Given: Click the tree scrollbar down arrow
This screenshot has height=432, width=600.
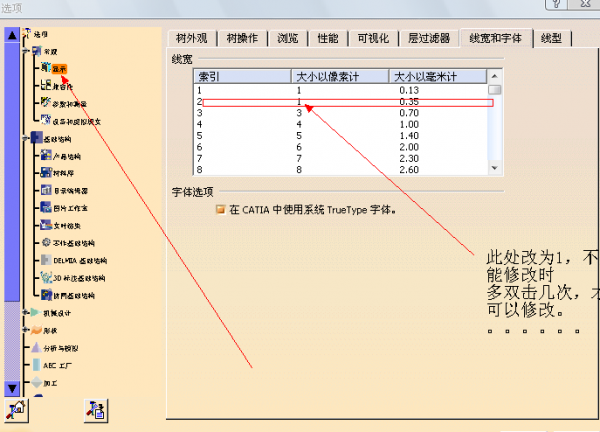Looking at the screenshot, I should [12, 389].
